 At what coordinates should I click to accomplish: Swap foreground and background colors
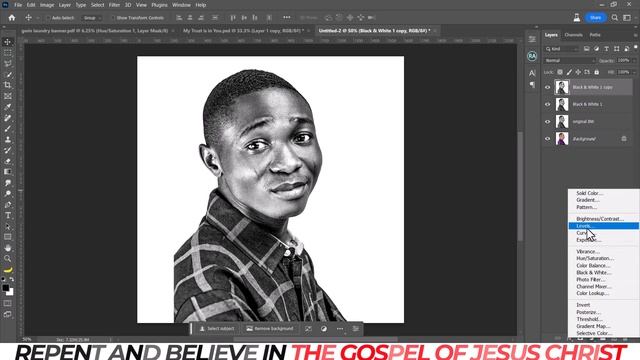click(x=12, y=280)
